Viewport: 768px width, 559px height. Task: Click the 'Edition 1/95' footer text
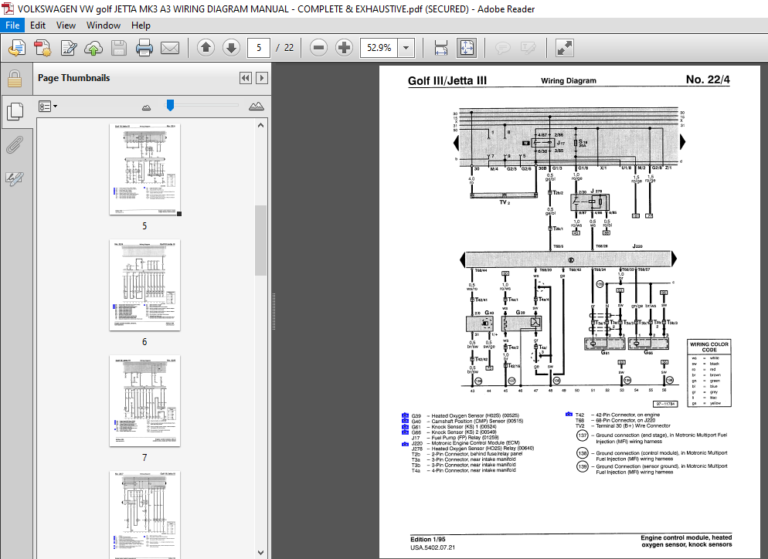click(428, 539)
